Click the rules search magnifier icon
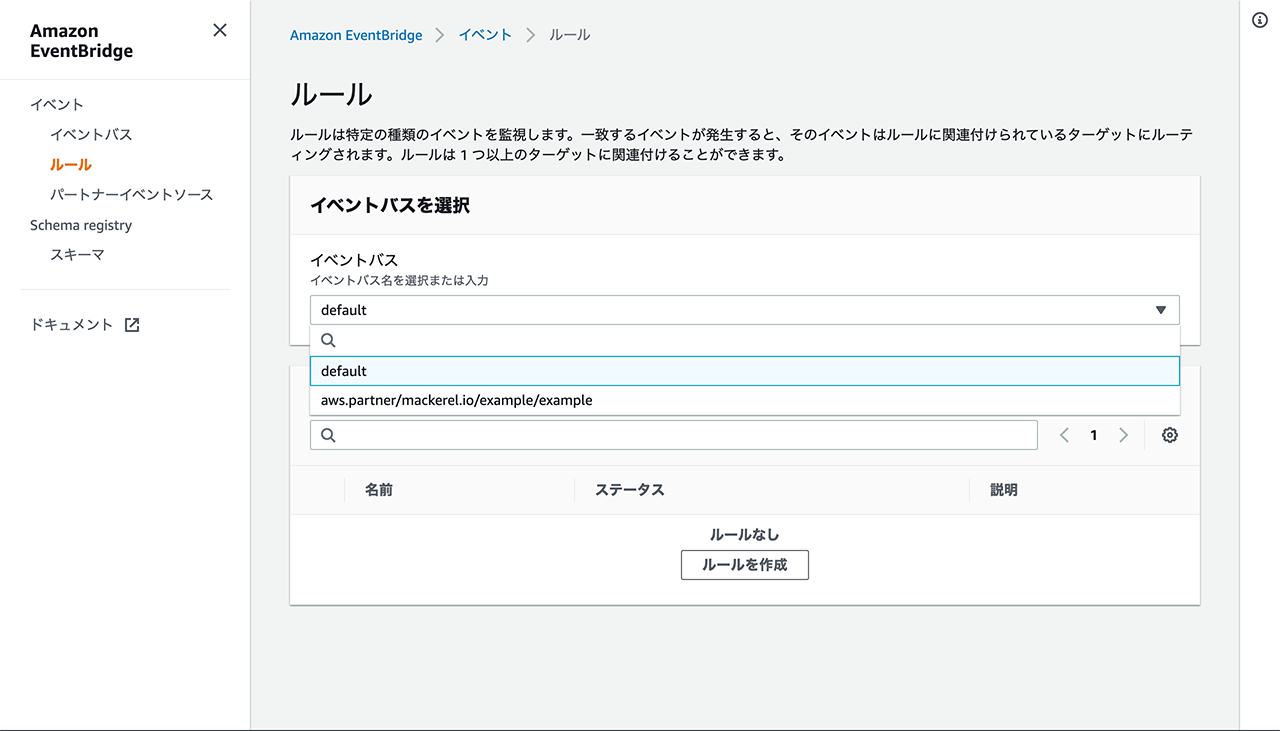Viewport: 1280px width, 731px height. click(x=328, y=435)
